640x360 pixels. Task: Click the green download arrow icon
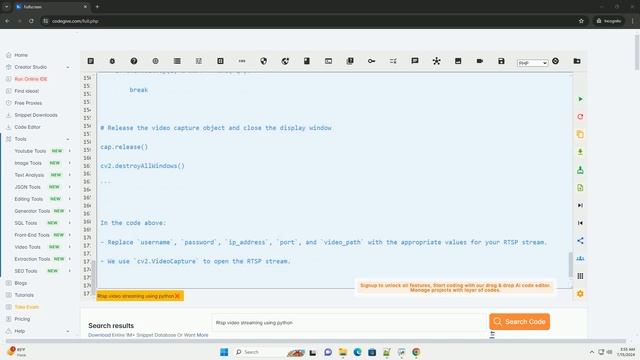click(580, 152)
